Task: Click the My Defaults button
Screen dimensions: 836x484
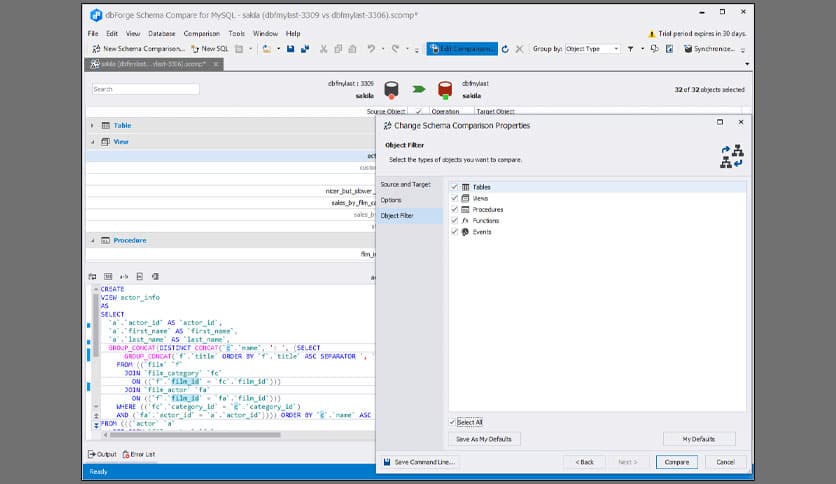Action: click(699, 439)
